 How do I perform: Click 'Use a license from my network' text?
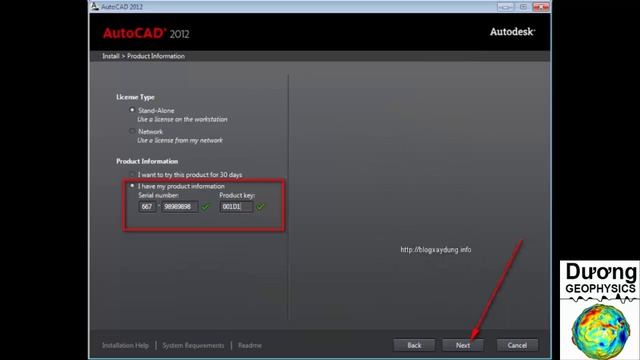[x=180, y=140]
